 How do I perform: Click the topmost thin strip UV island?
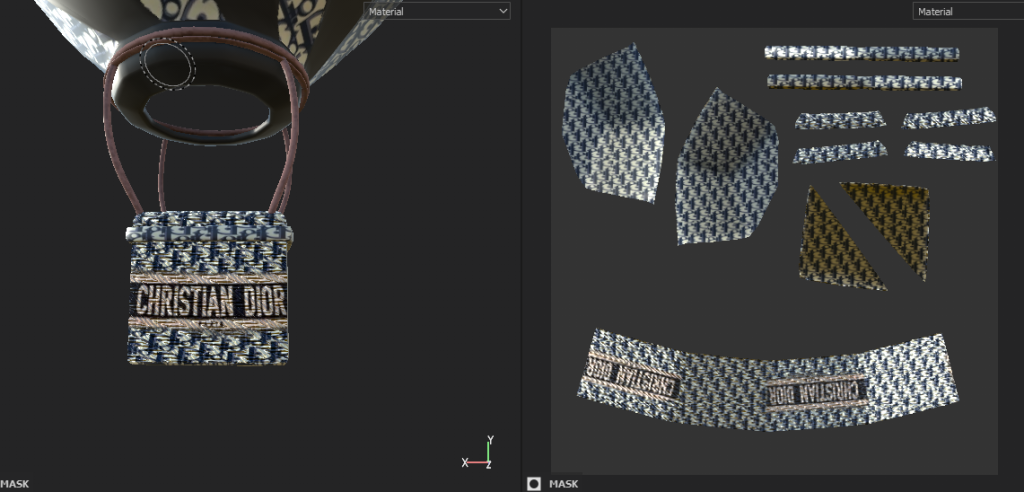[x=861, y=54]
